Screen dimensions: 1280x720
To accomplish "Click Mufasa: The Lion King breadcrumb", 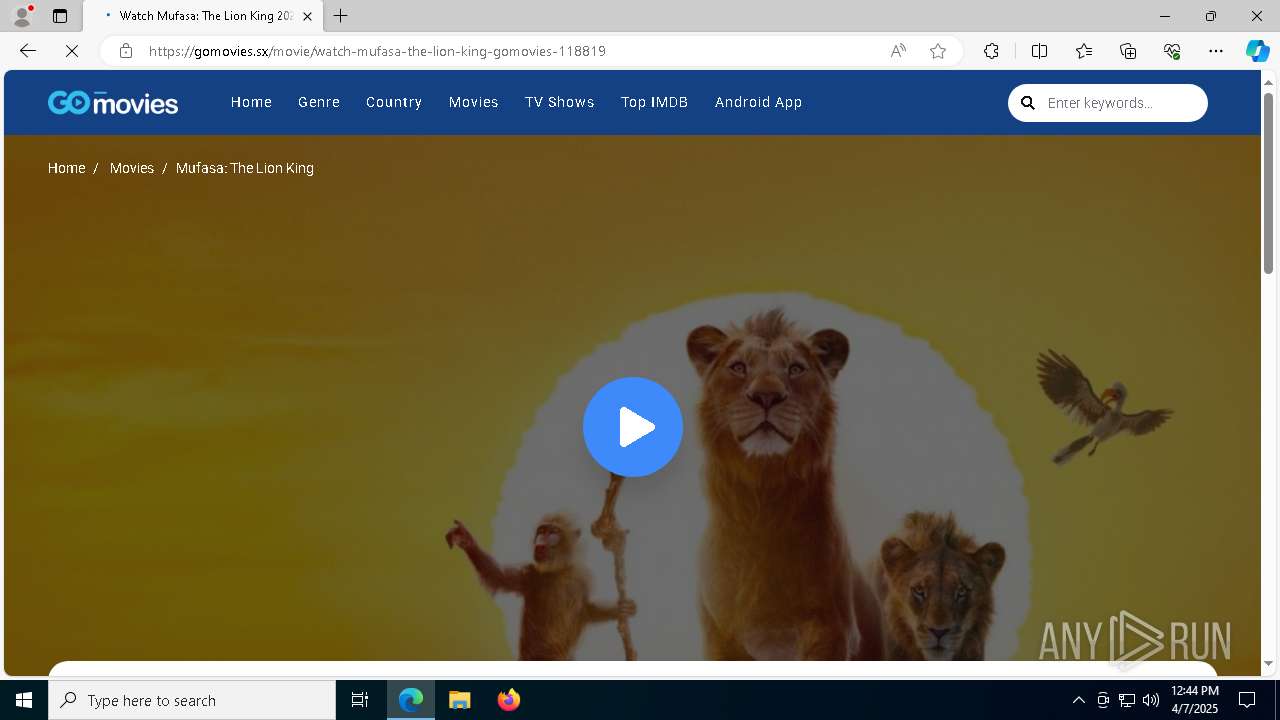I will [245, 168].
